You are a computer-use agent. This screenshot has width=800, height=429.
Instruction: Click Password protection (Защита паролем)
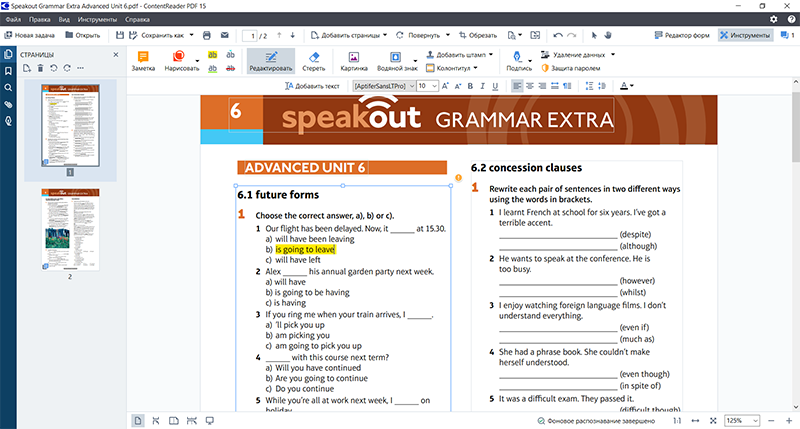[570, 68]
